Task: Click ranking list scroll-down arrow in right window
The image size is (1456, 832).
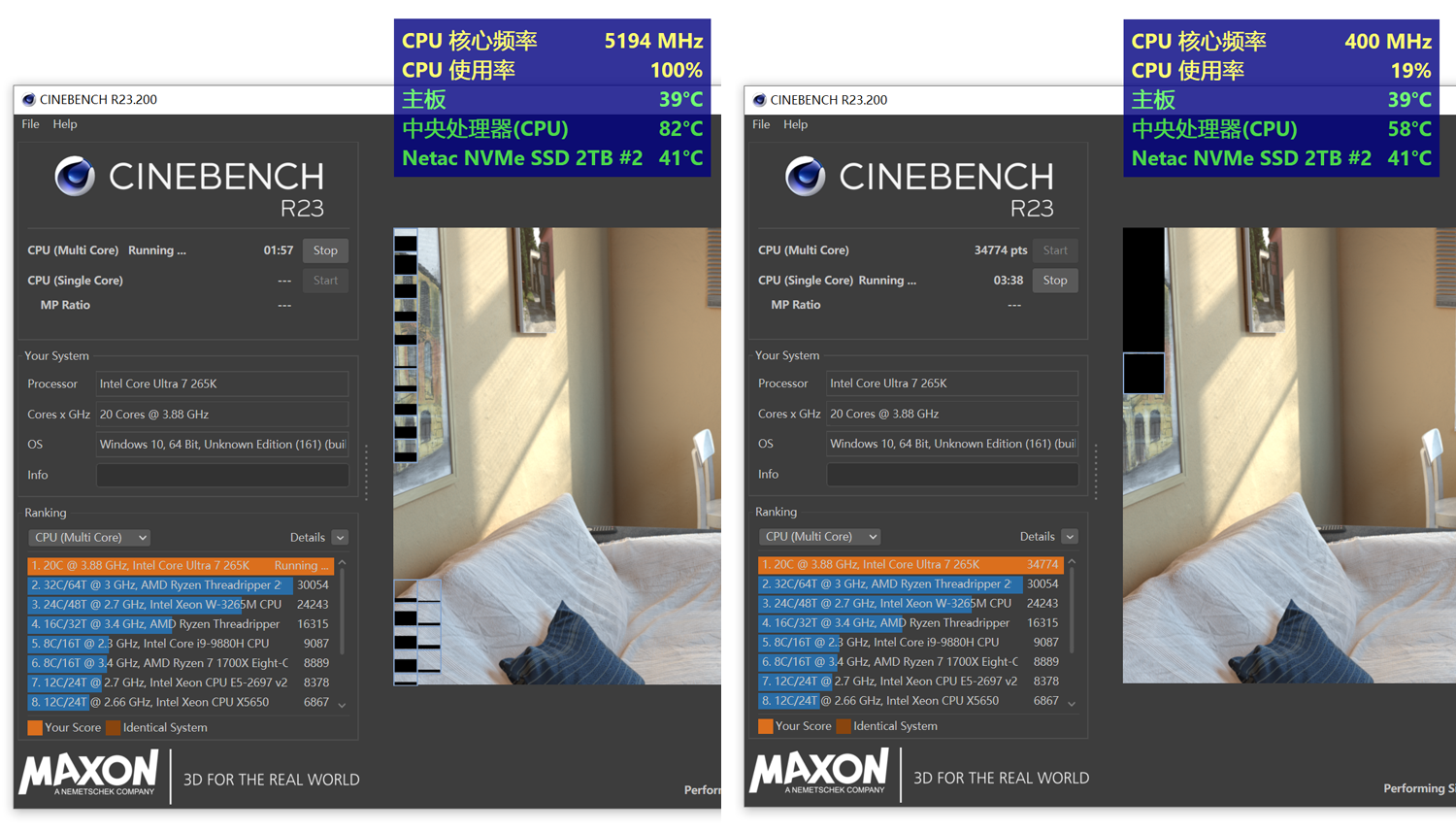Action: [x=1072, y=704]
